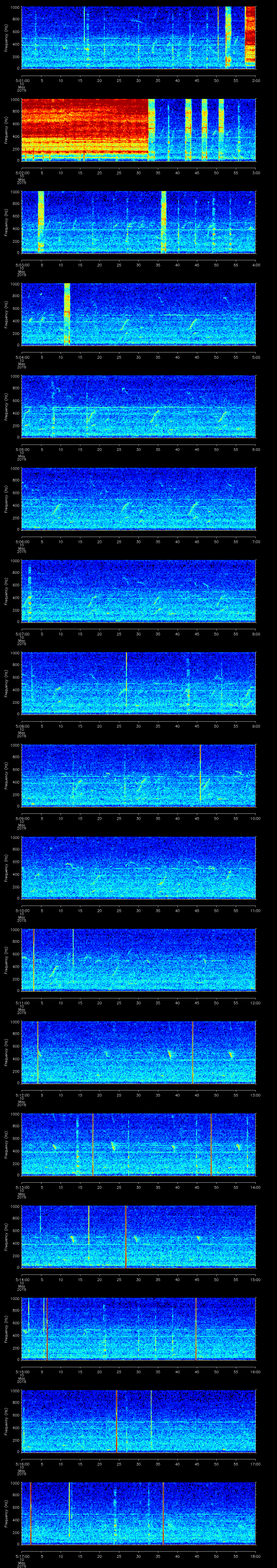Select the '8:00' end time label
Image resolution: width=277 pixels, height=1568 pixels.
coord(256,634)
